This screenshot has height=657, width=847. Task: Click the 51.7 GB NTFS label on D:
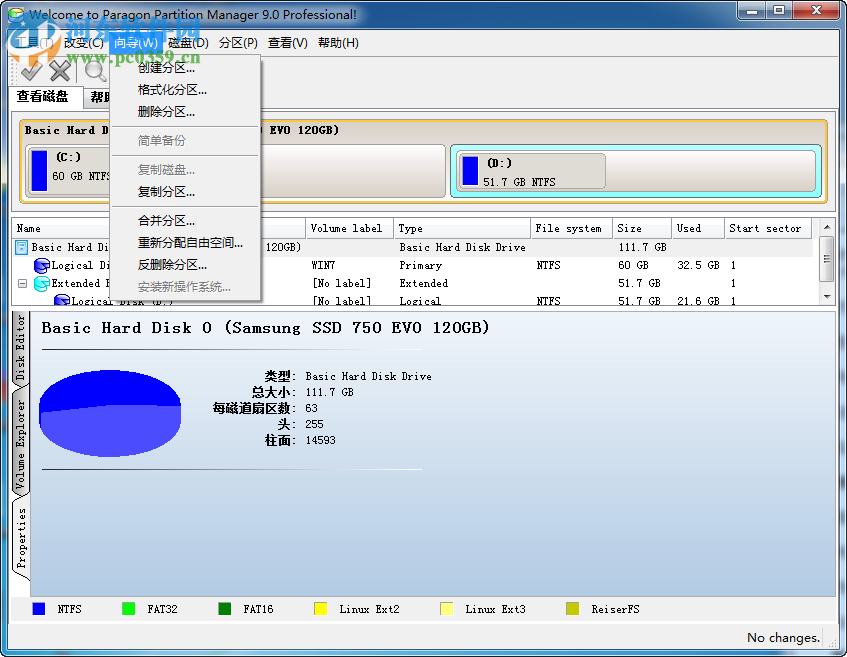click(519, 182)
